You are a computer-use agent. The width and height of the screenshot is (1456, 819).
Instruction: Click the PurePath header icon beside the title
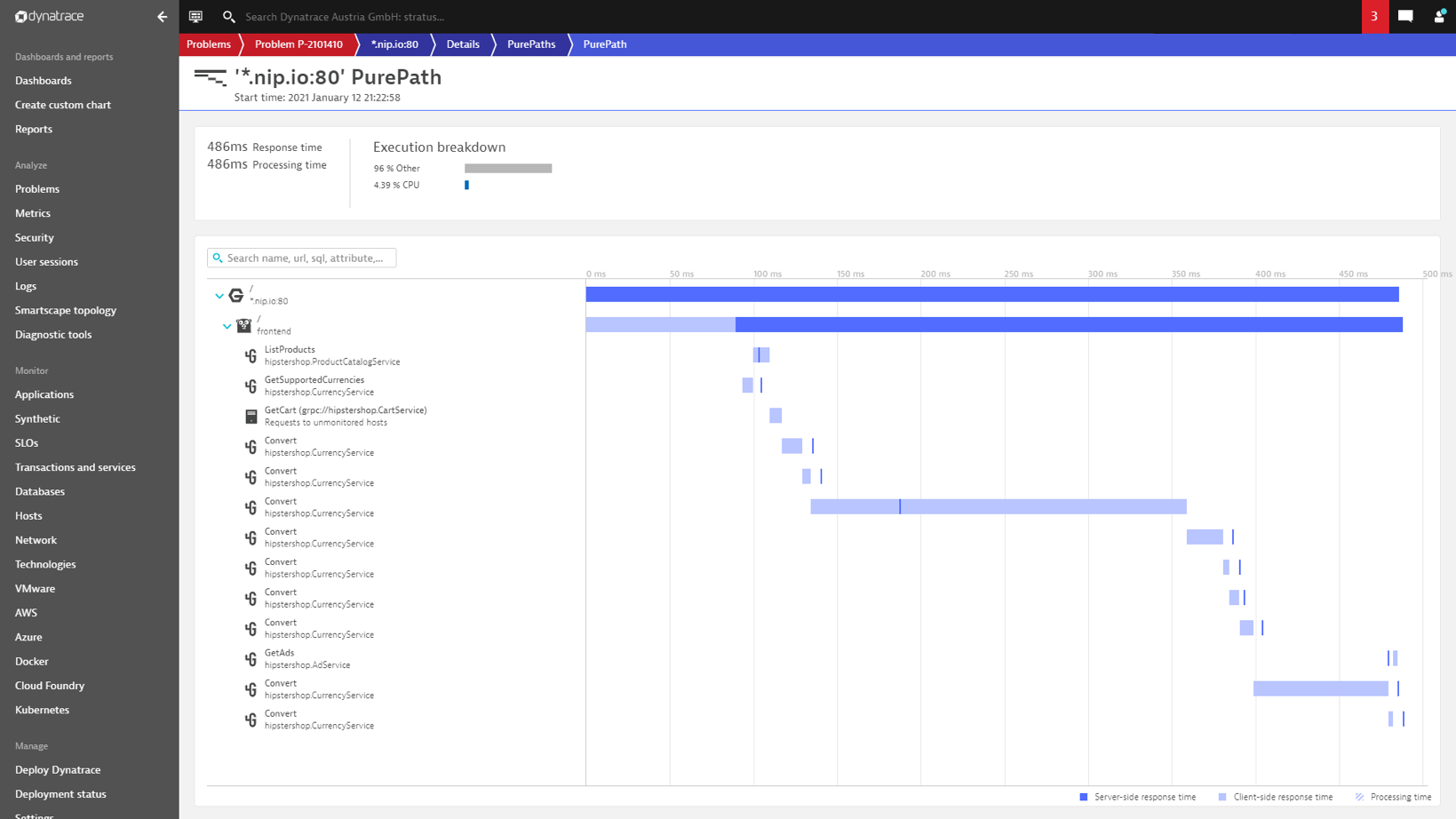pos(211,78)
